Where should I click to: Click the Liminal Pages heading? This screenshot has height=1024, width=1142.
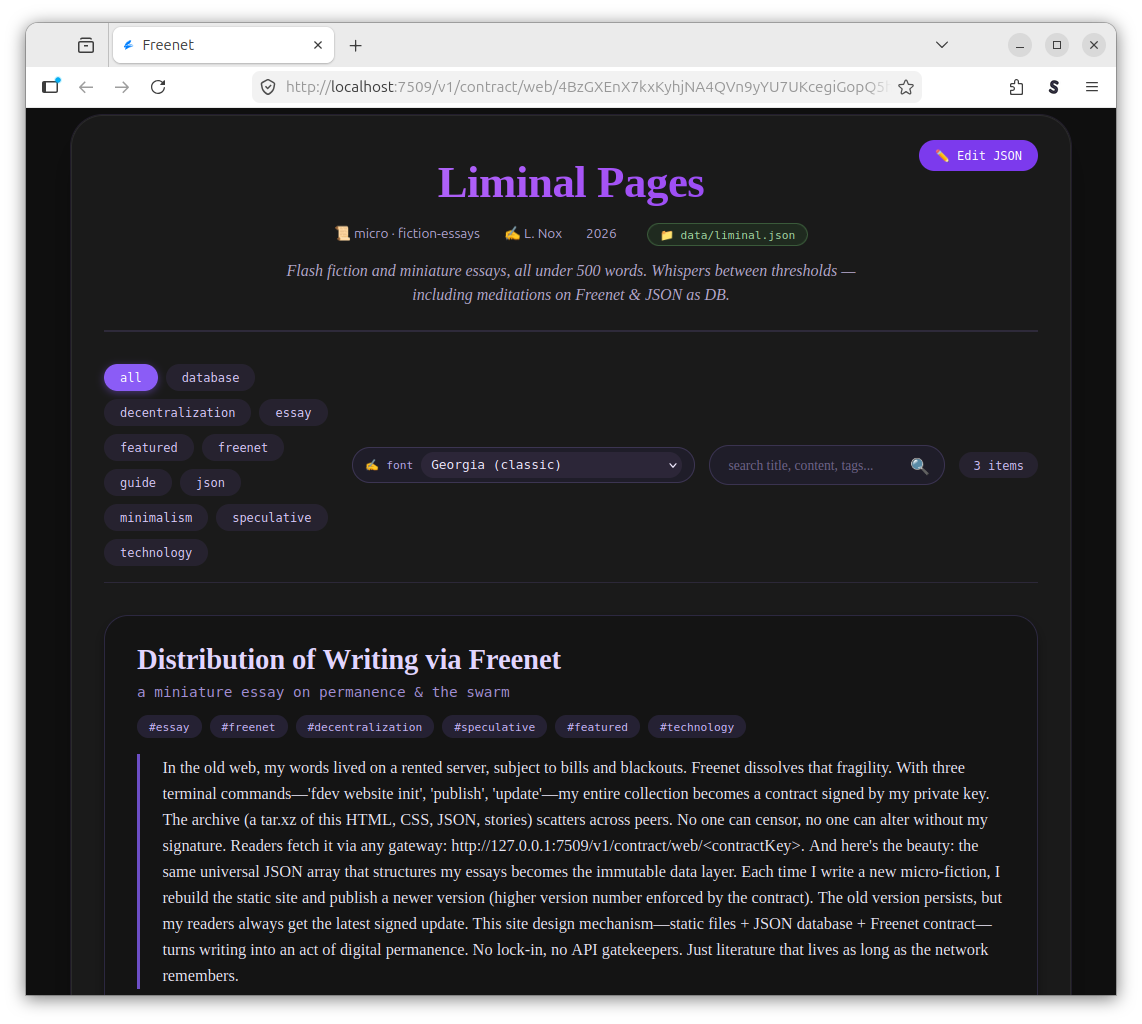(571, 183)
